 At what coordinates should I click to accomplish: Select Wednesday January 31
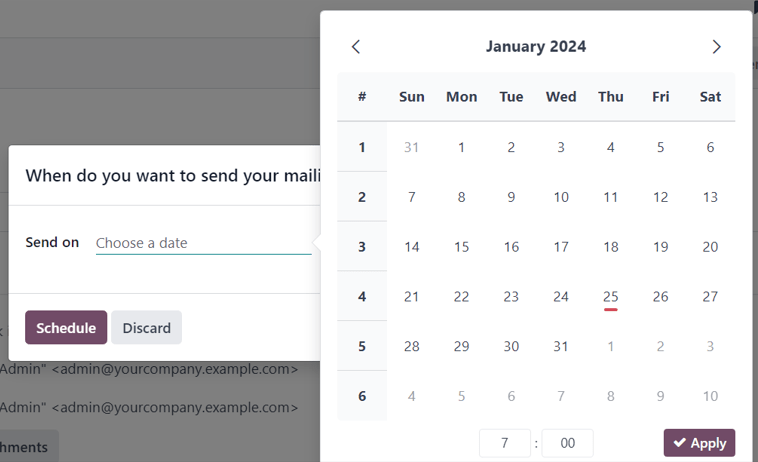[561, 346]
